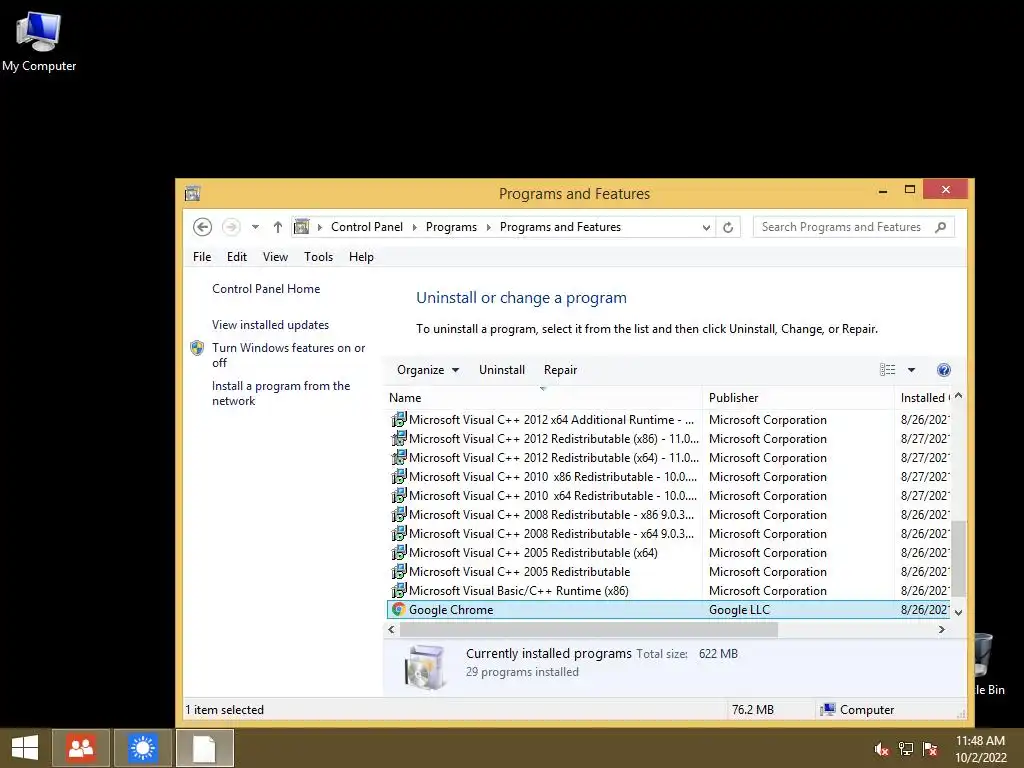
Task: Click the Uninstall toolbar button
Action: (502, 370)
